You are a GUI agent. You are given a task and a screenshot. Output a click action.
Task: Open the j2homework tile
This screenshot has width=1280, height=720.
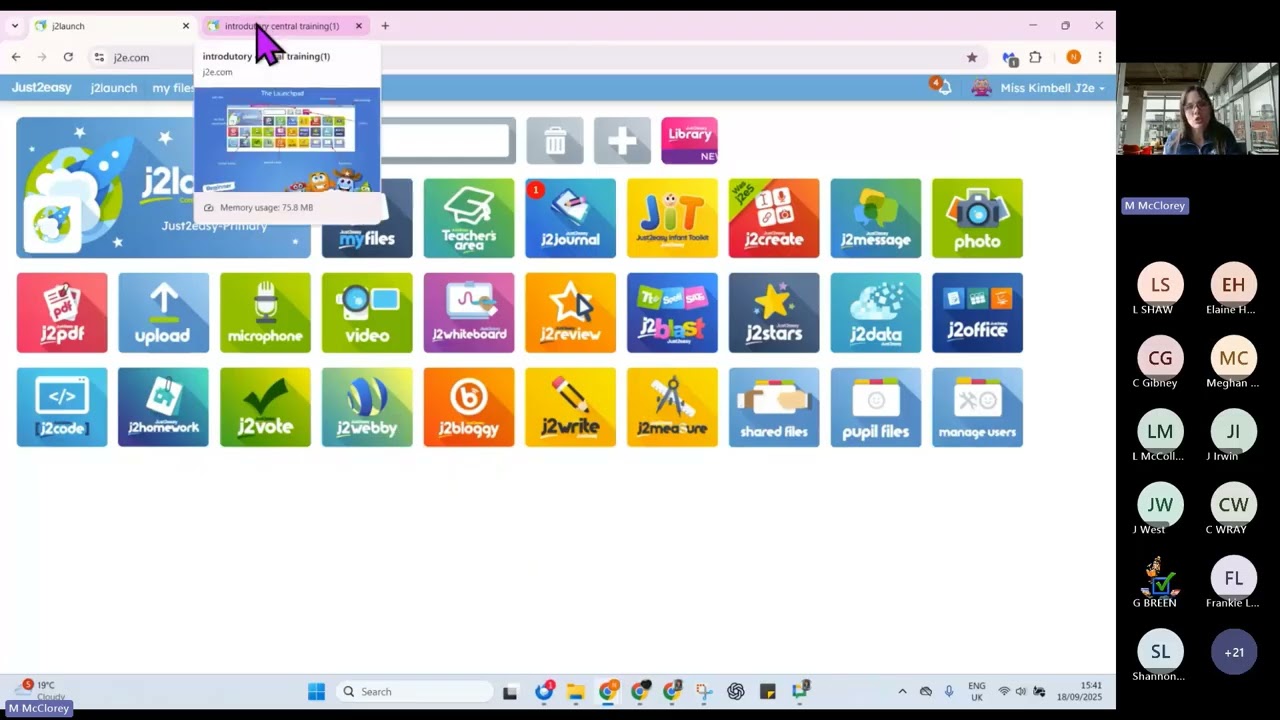click(163, 407)
